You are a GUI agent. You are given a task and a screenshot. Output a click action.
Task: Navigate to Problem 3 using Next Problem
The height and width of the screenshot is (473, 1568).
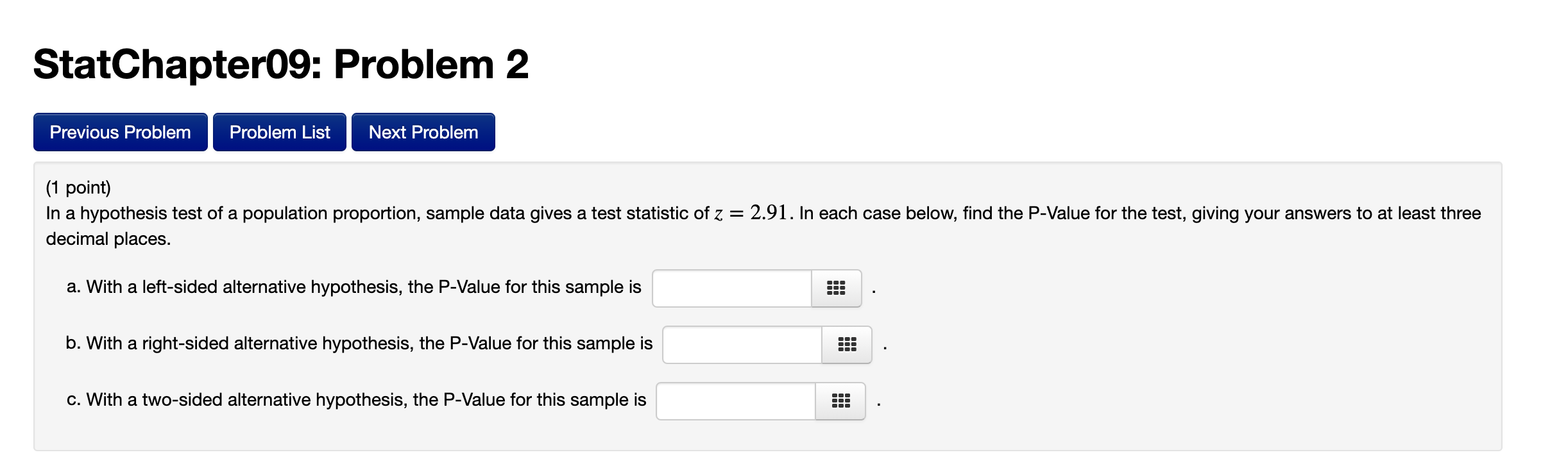point(423,132)
